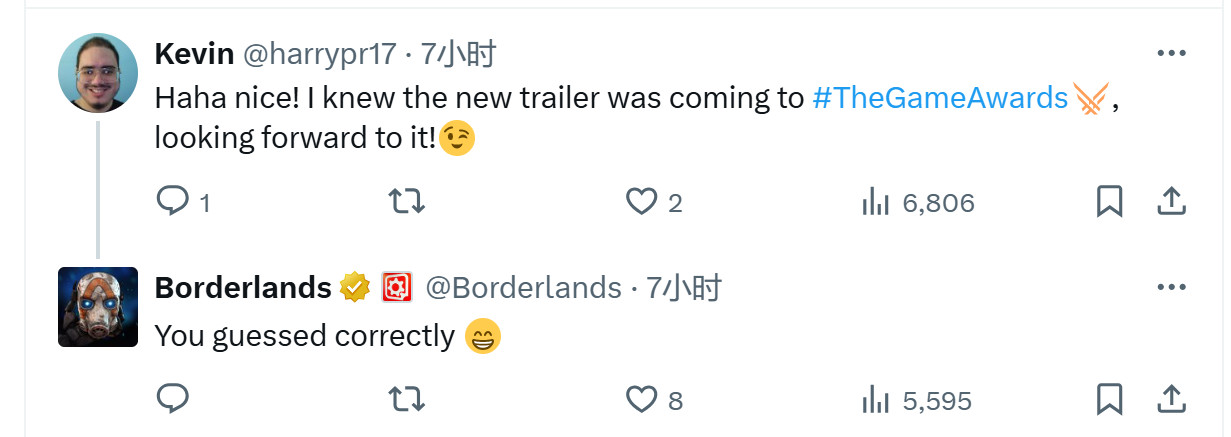1231x437 pixels.
Task: Click the Borderlands account name
Action: click(x=243, y=288)
